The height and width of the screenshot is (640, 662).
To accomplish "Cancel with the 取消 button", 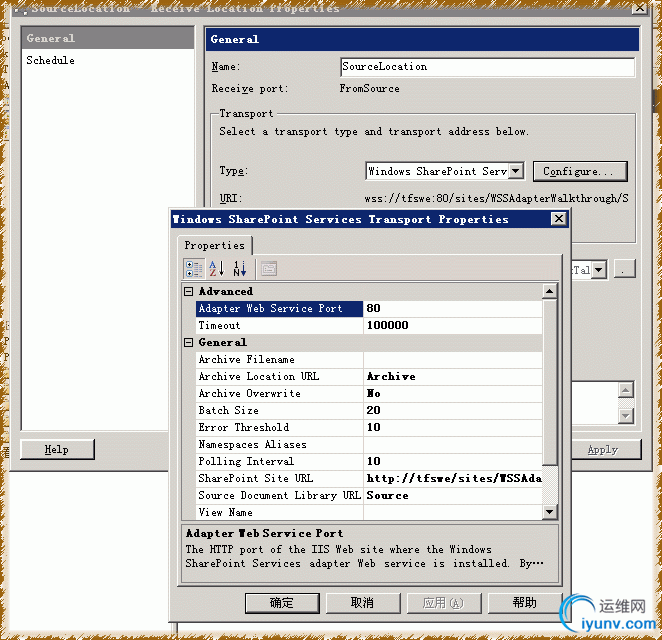I will coord(363,603).
